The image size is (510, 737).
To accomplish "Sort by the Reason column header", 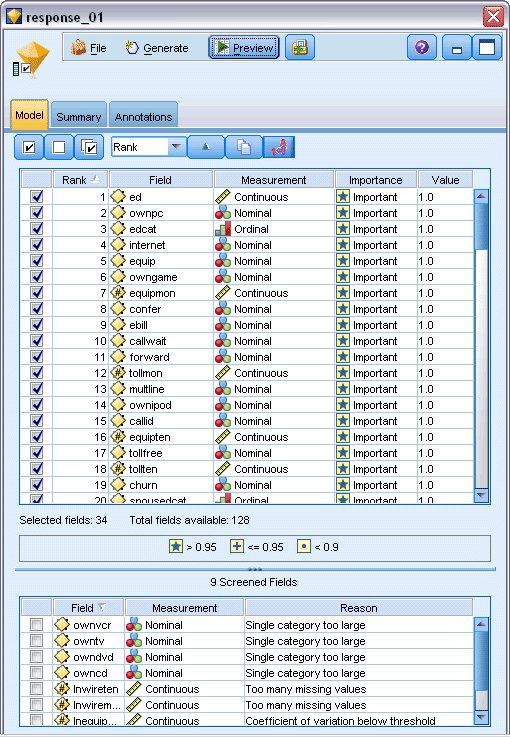I will coord(359,608).
